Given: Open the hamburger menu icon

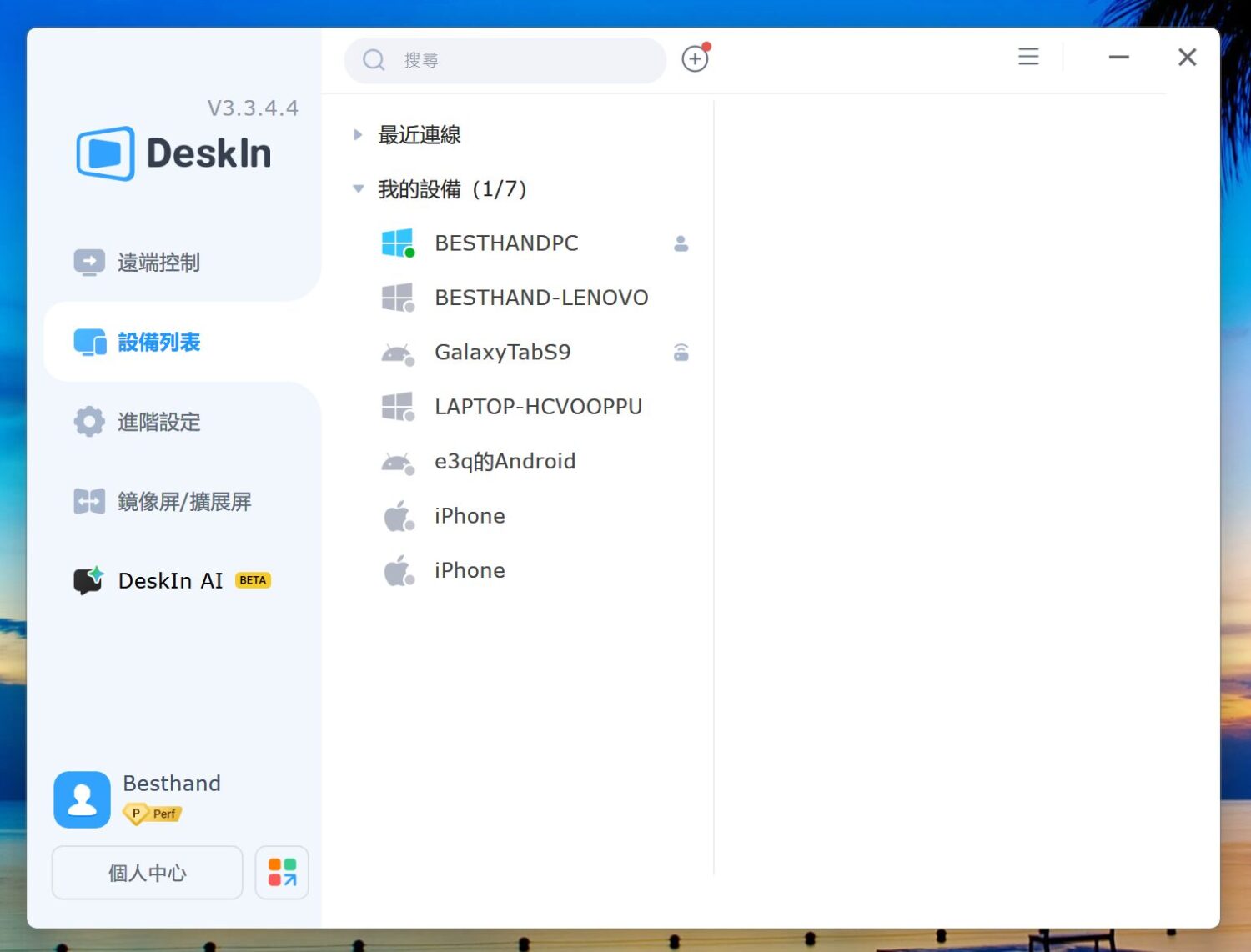Looking at the screenshot, I should coord(1028,57).
